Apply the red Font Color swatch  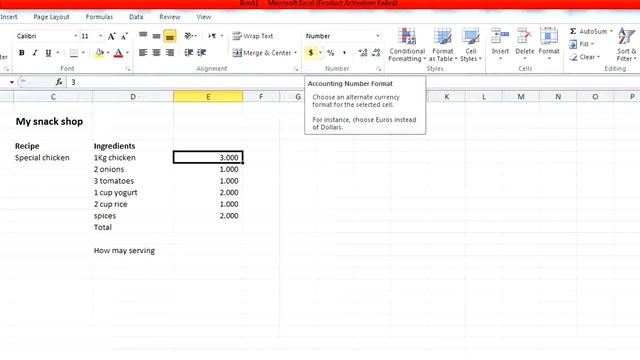click(x=118, y=53)
